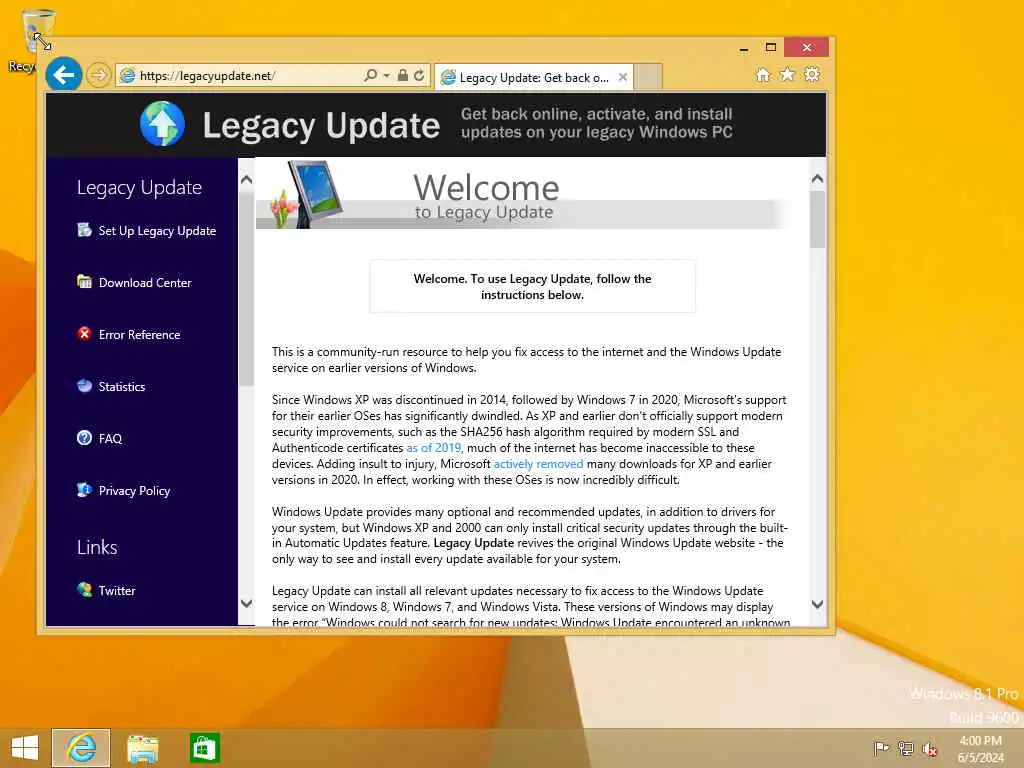Viewport: 1024px width, 768px height.
Task: Click the Set Up Legacy Update icon
Action: [x=84, y=230]
